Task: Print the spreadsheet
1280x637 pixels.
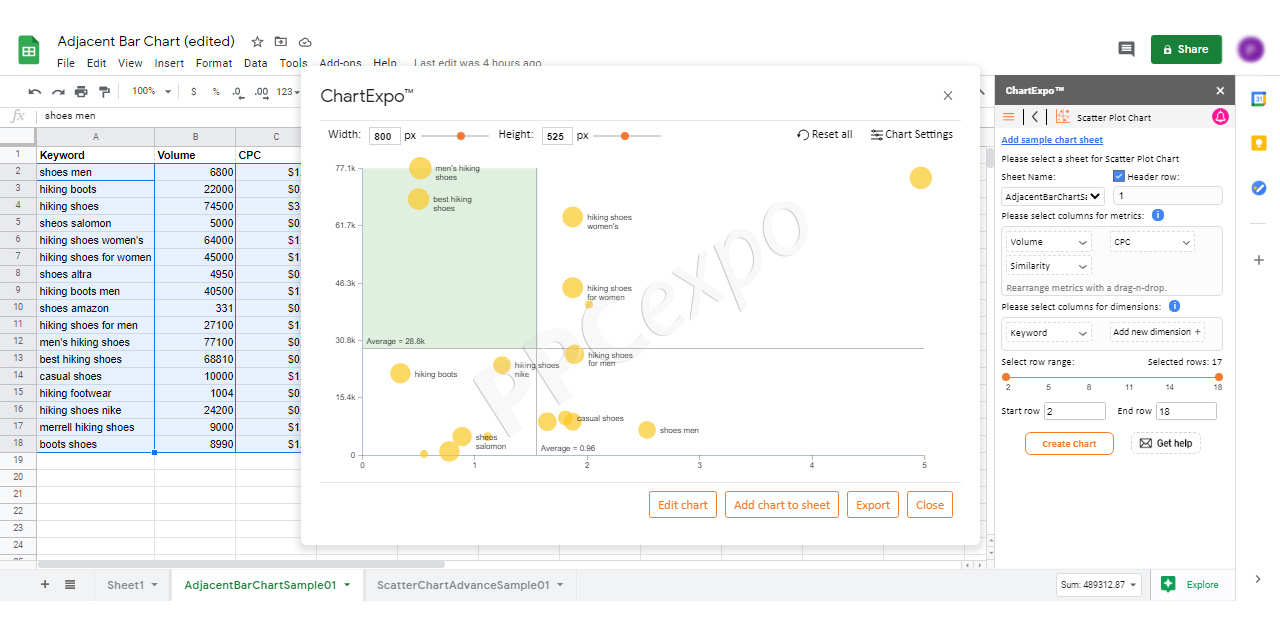Action: pos(81,91)
